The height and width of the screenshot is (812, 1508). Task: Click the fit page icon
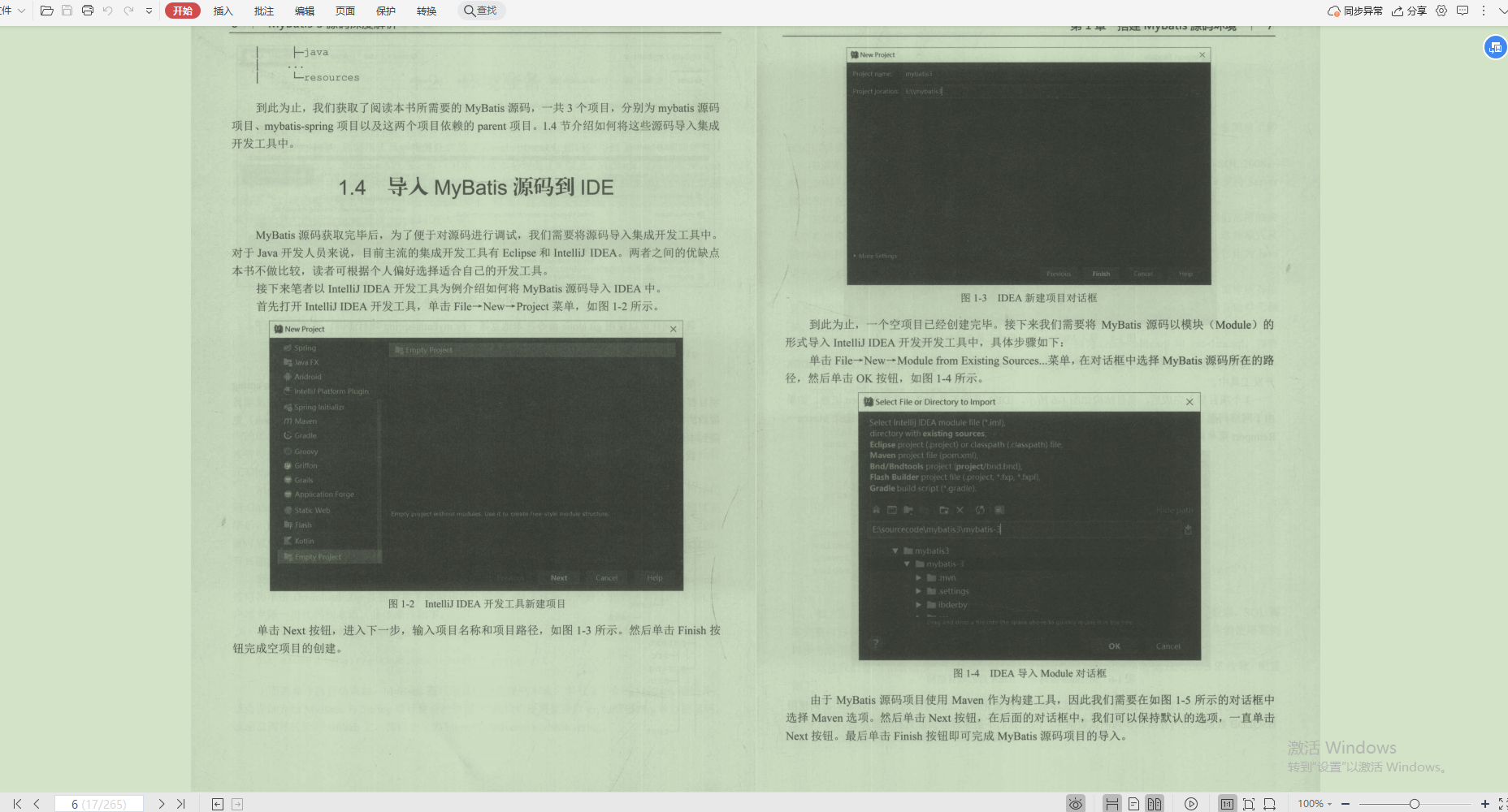pos(1249,804)
